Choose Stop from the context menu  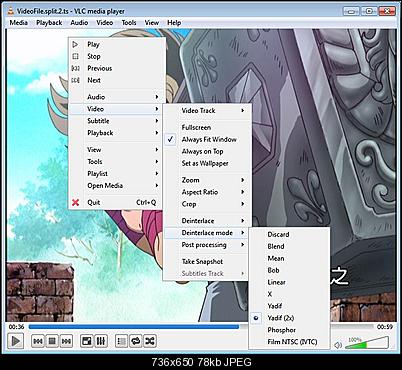[x=117, y=56]
